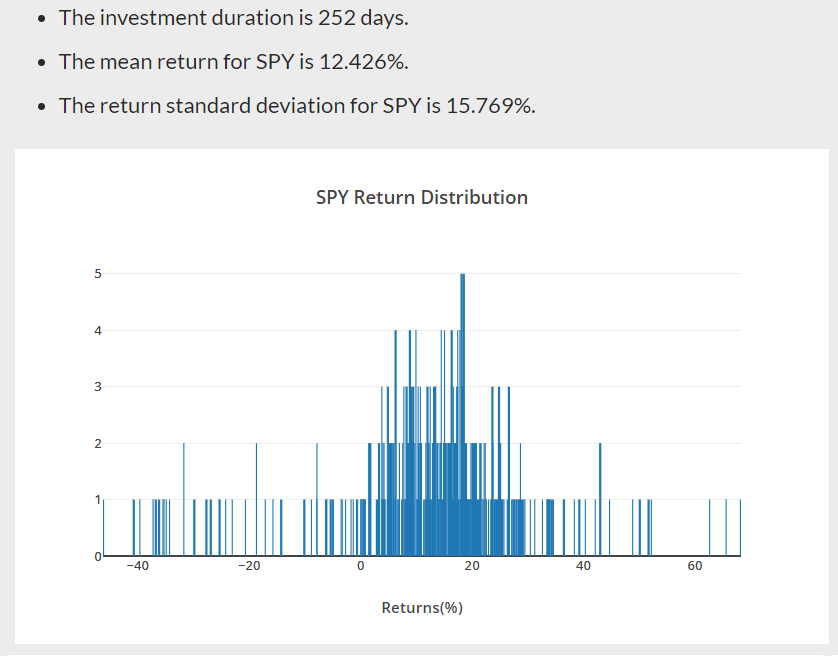Click the x-axis tick label −20
838x656 pixels.
tap(249, 566)
